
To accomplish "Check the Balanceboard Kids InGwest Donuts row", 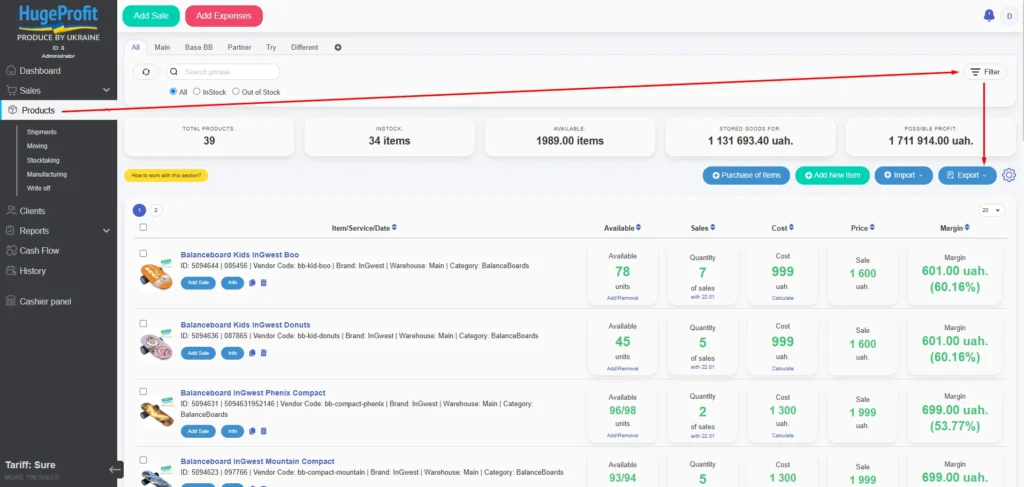I will (143, 323).
